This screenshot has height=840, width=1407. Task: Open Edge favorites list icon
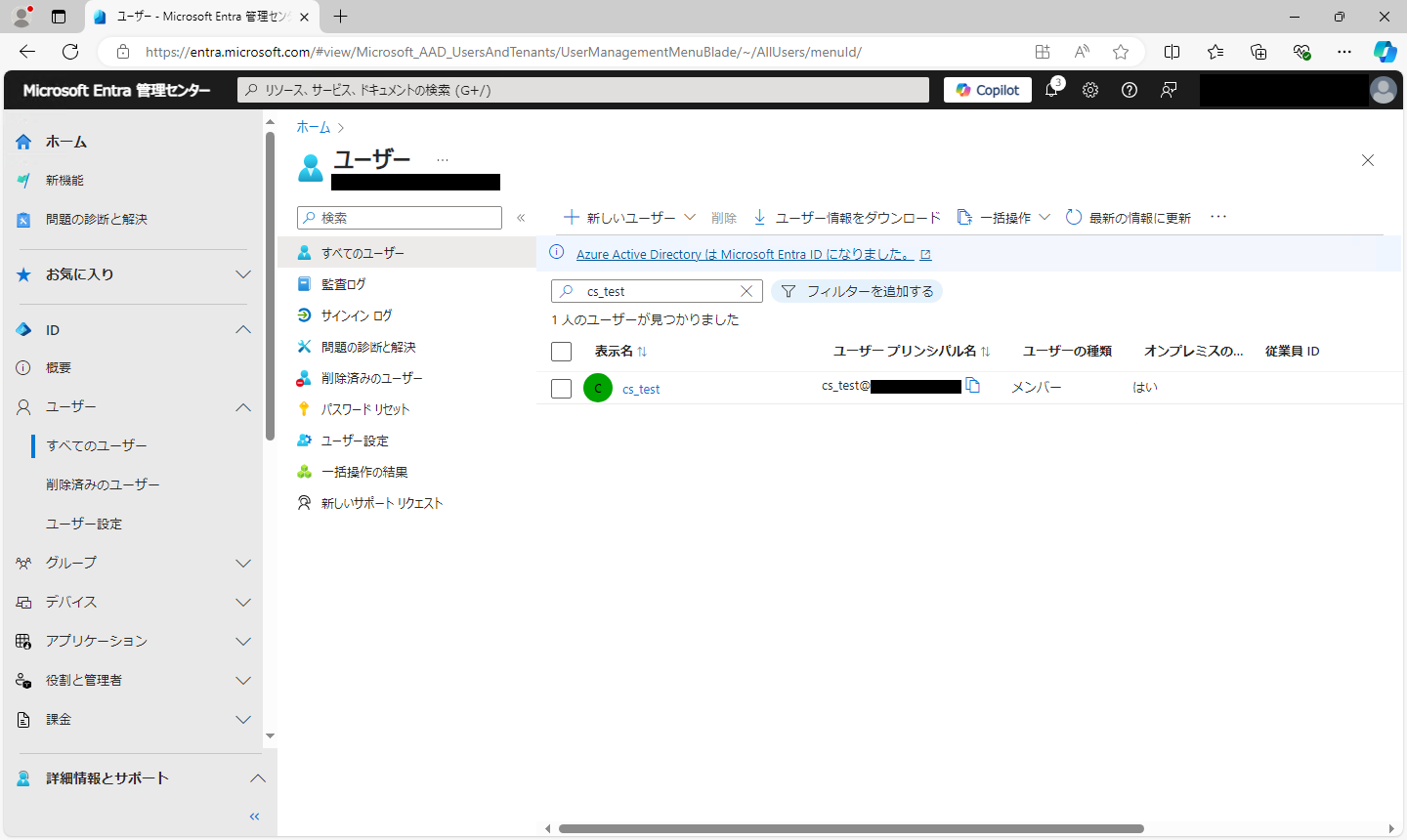click(1215, 52)
